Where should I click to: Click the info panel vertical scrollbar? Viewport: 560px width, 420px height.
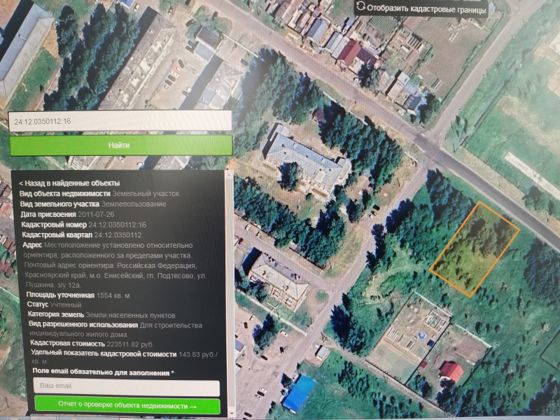pos(230,293)
